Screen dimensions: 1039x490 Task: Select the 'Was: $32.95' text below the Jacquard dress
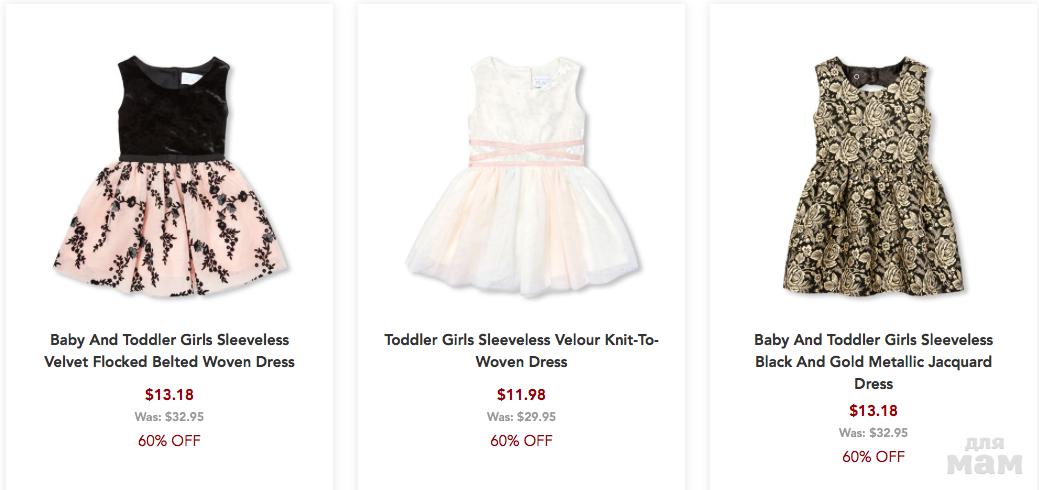pyautogui.click(x=873, y=433)
